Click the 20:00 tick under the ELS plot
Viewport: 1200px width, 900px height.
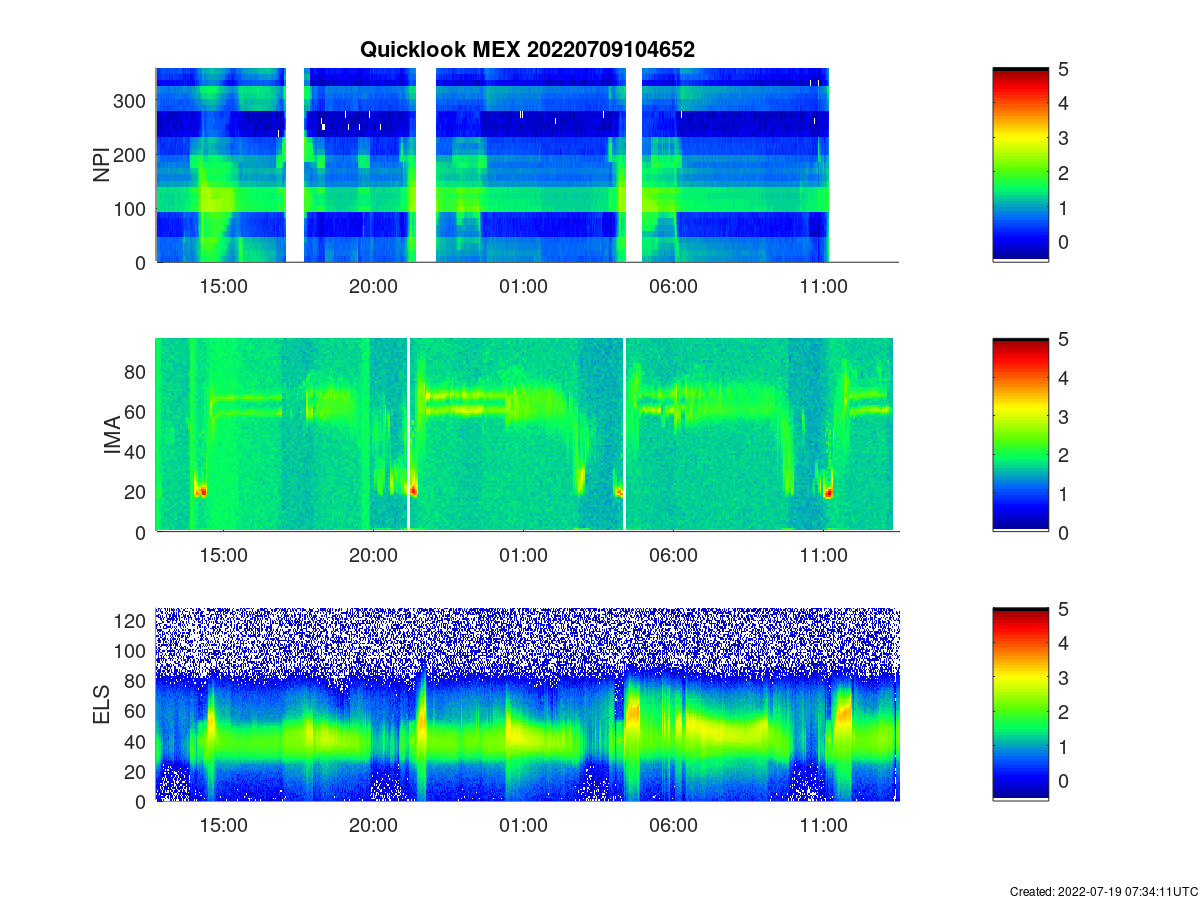(374, 826)
